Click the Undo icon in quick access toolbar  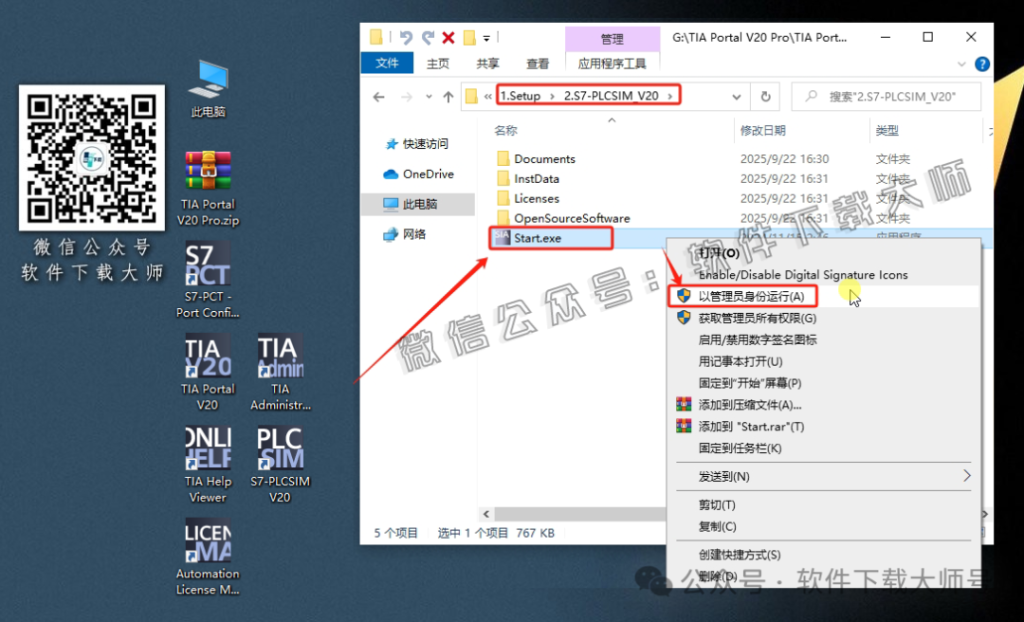(x=404, y=36)
